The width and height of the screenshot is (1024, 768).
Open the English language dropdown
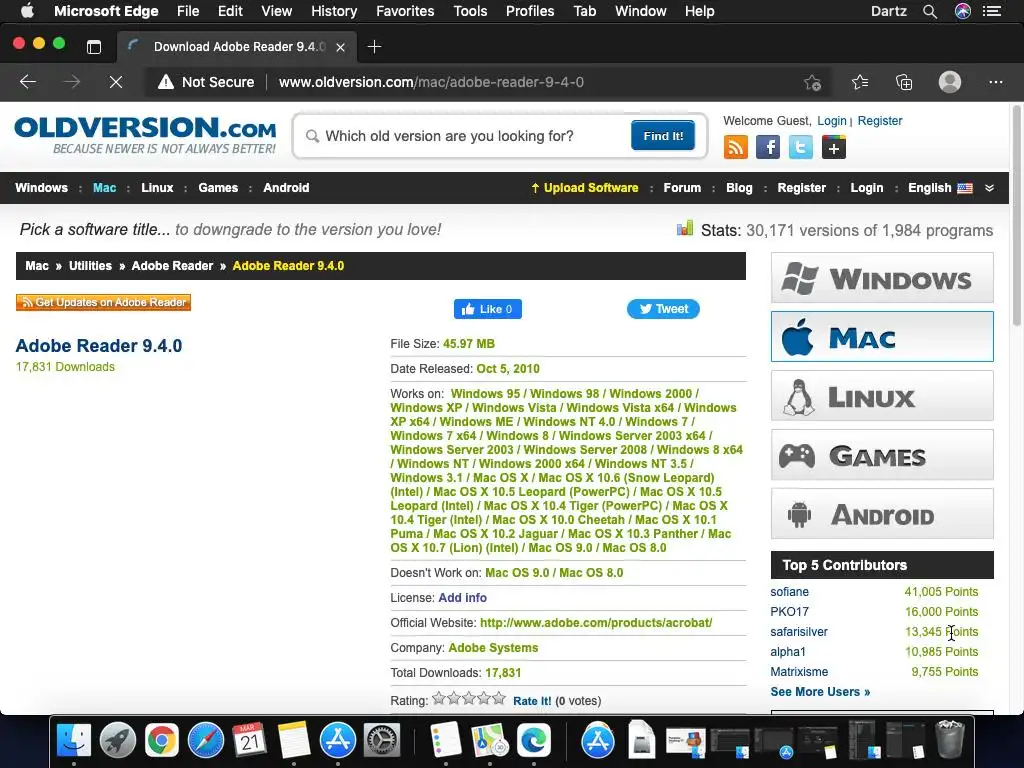(x=940, y=187)
